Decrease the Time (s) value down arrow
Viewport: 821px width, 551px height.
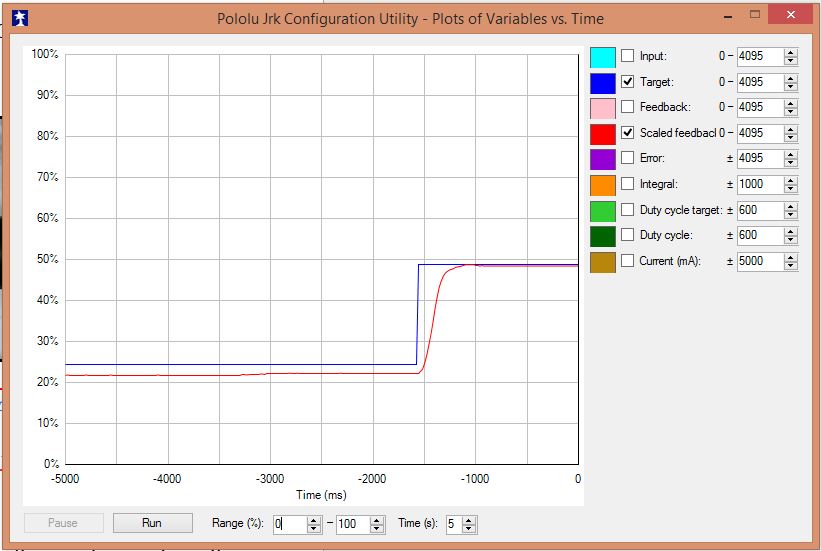[469, 528]
